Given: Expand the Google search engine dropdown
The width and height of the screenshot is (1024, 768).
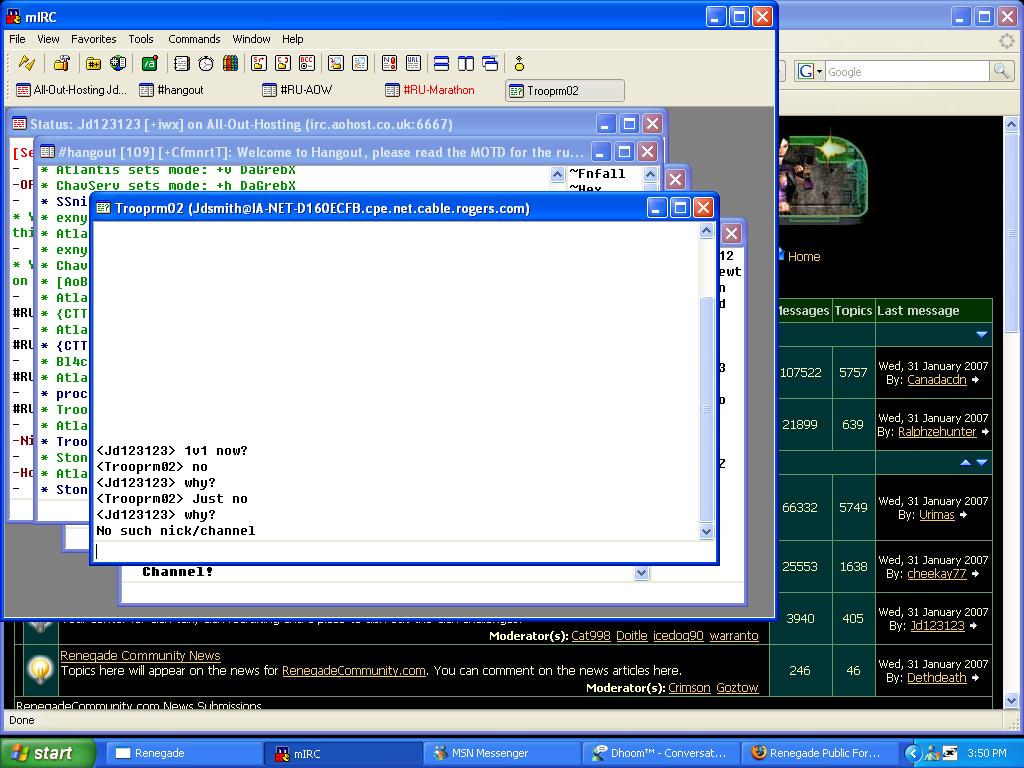Looking at the screenshot, I should click(818, 71).
